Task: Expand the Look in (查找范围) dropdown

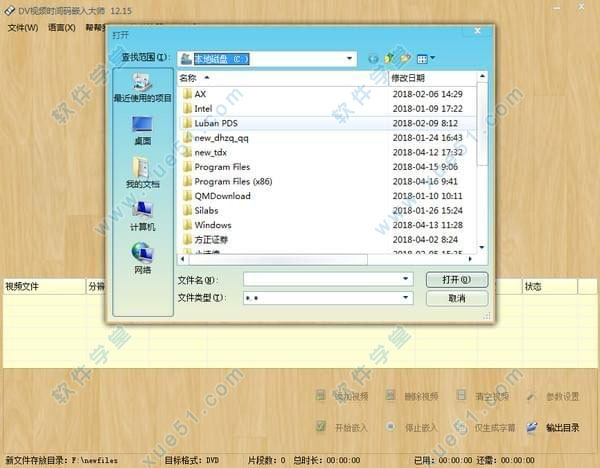Action: (349, 59)
